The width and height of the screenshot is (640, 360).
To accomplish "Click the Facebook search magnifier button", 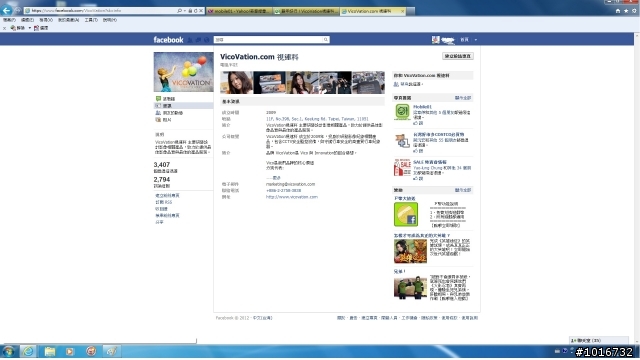I will [326, 40].
